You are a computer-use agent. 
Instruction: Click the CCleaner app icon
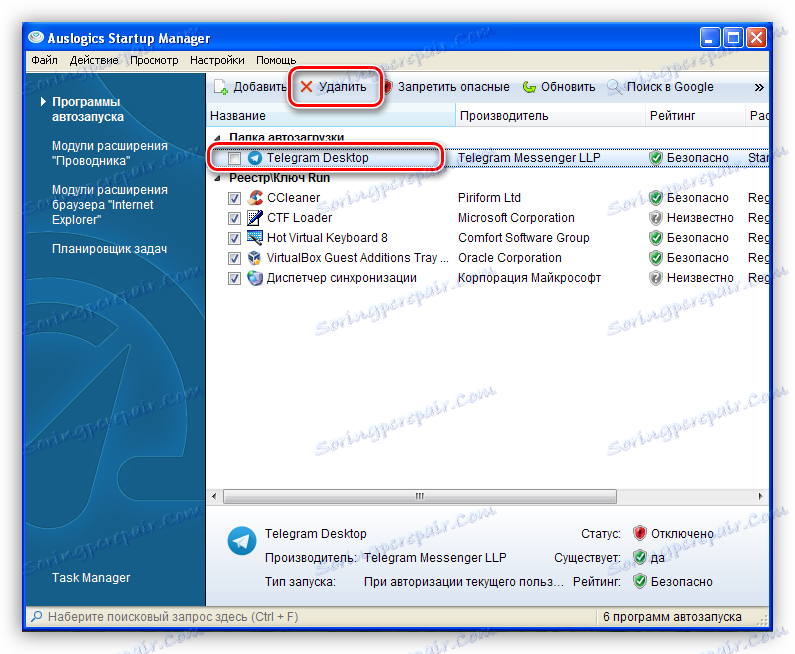[255, 198]
